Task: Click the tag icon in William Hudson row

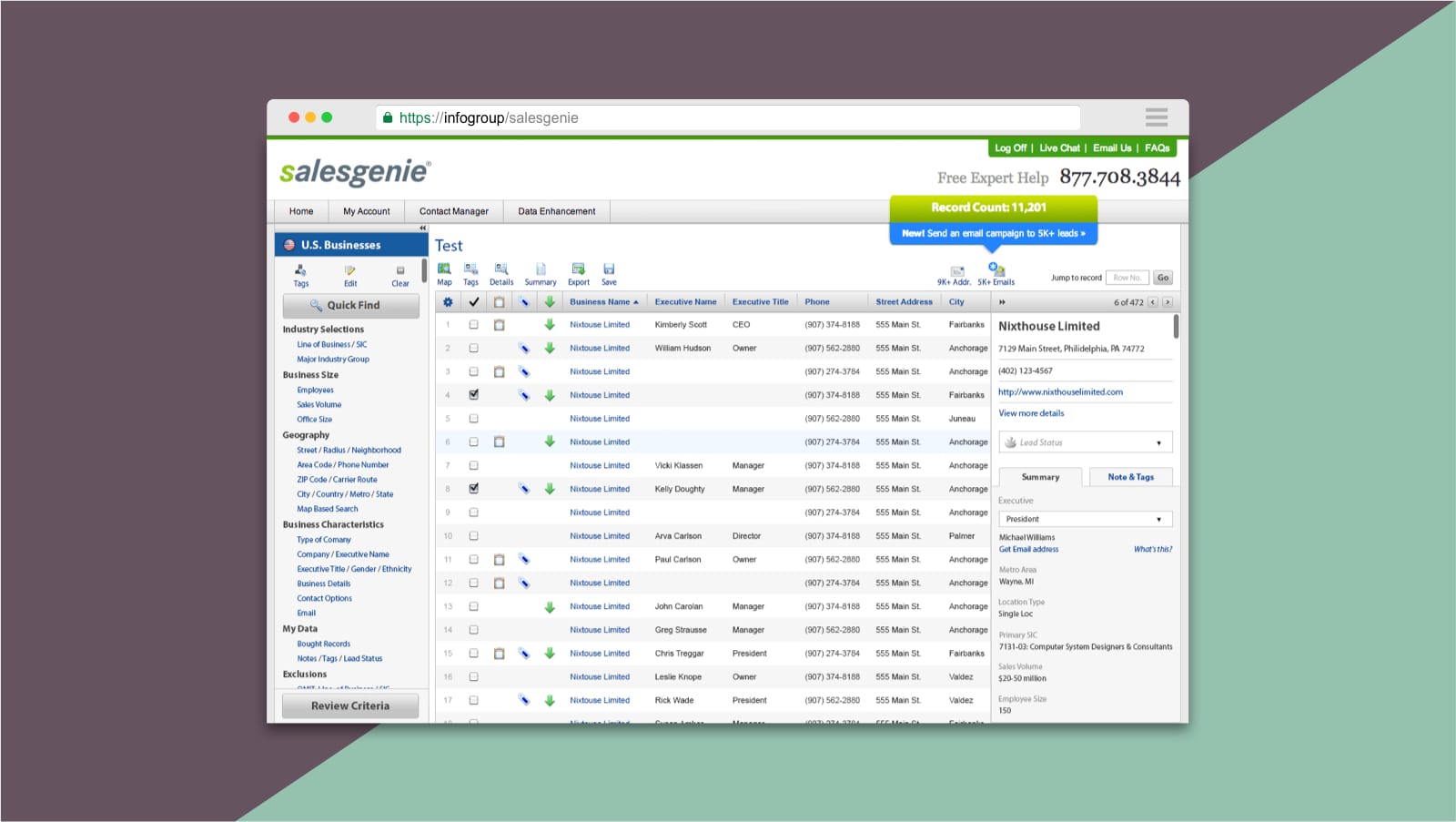Action: 524,348
